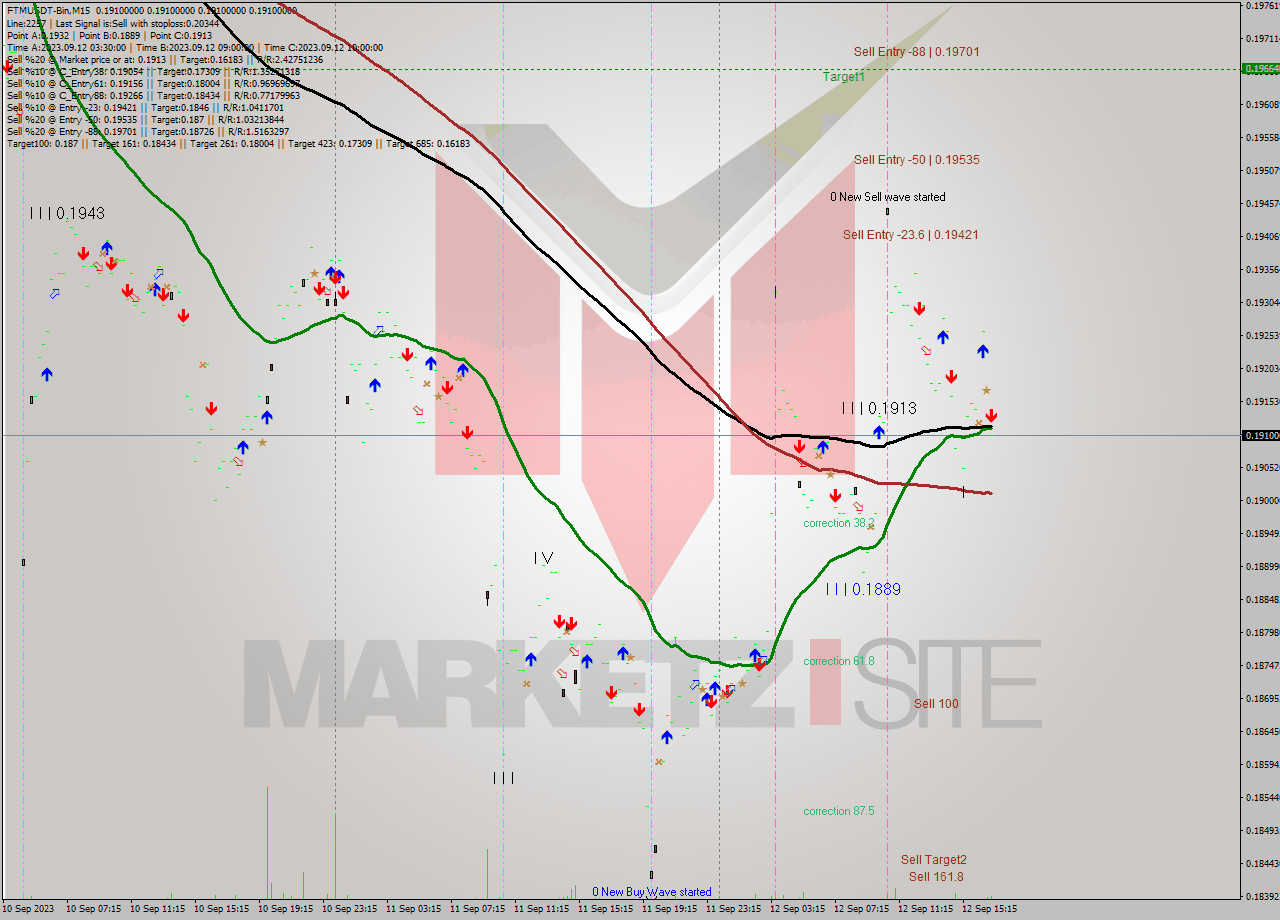Image resolution: width=1280 pixels, height=920 pixels.
Task: Select the 'Sell Entry -88 | 0.19701' label
Action: (x=916, y=51)
